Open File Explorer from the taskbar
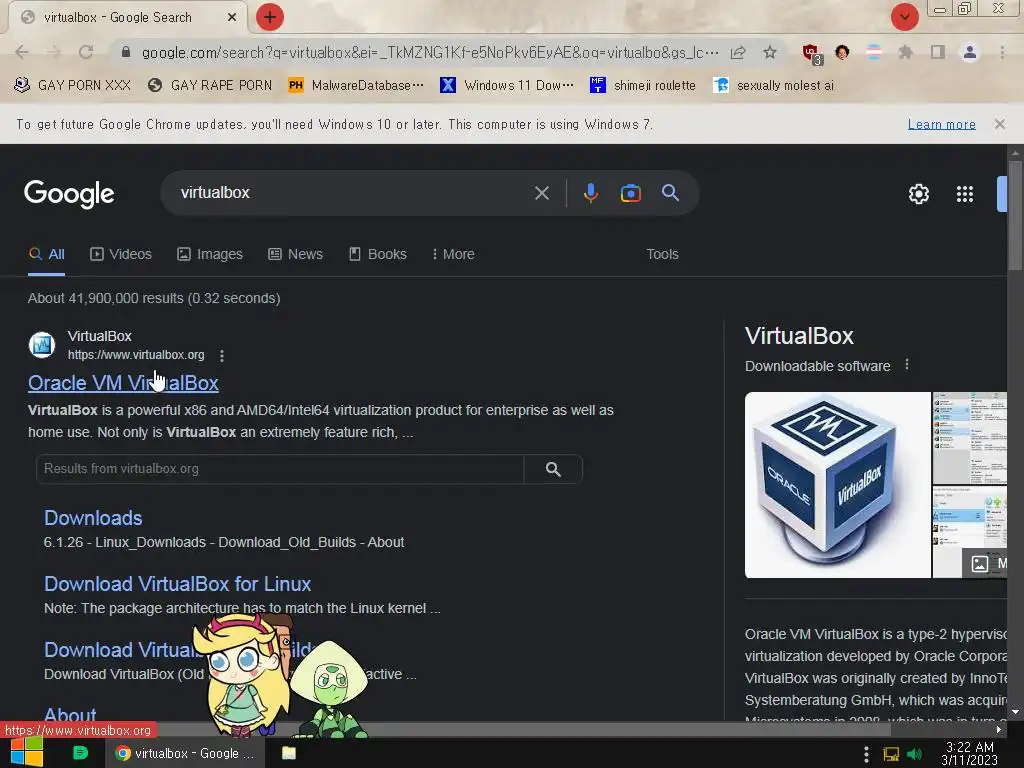The height and width of the screenshot is (768, 1024). tap(289, 753)
